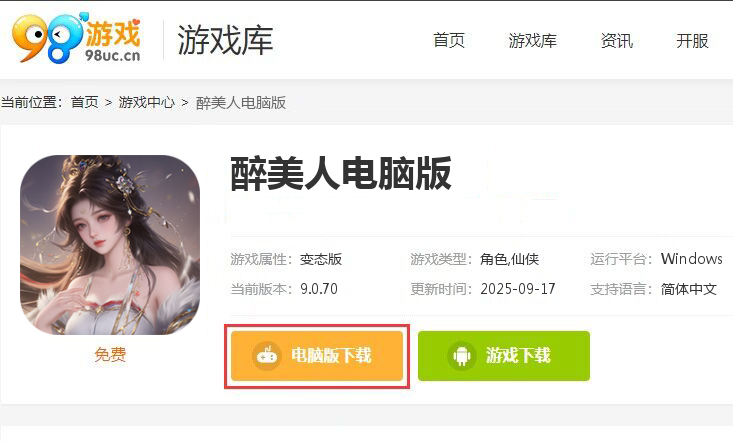Click 游戏中心 breadcrumb link
Screen dimensions: 733x441
(x=146, y=102)
